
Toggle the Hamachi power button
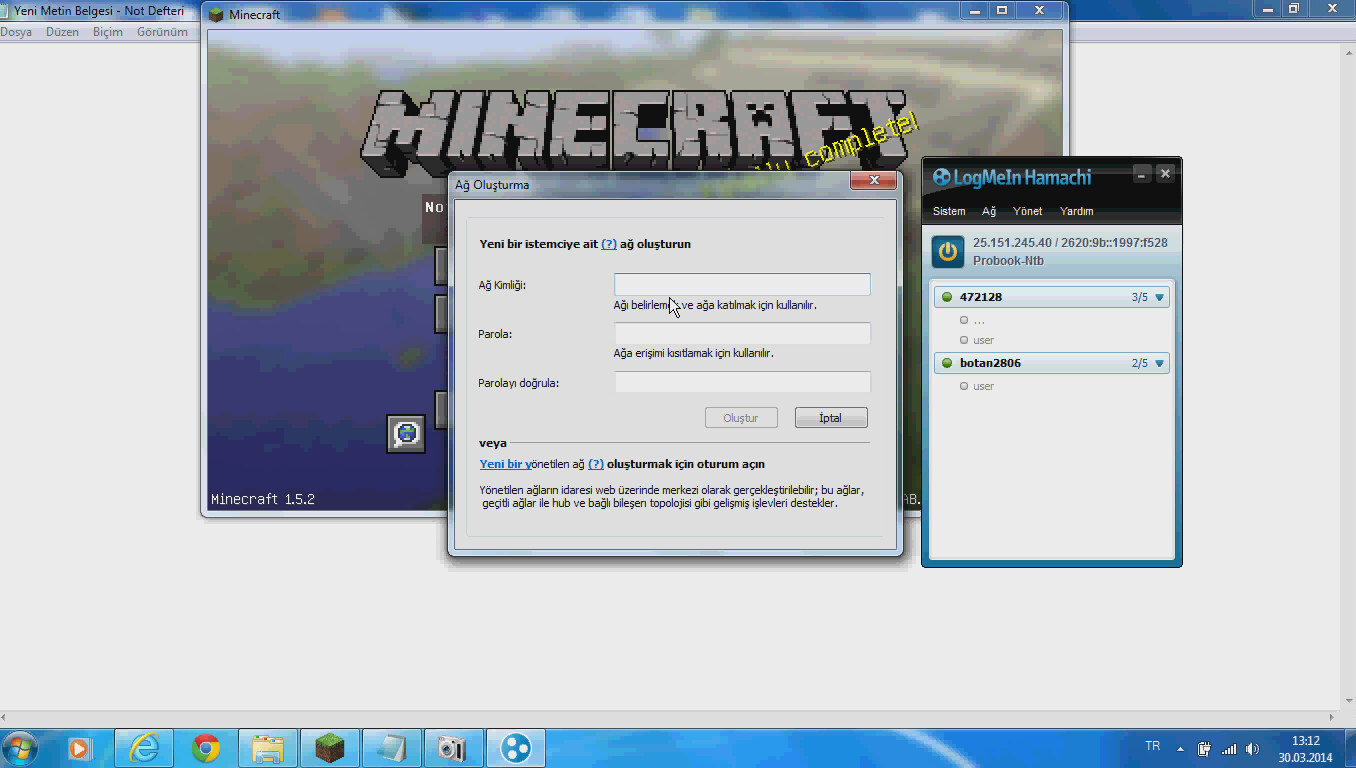tap(948, 251)
